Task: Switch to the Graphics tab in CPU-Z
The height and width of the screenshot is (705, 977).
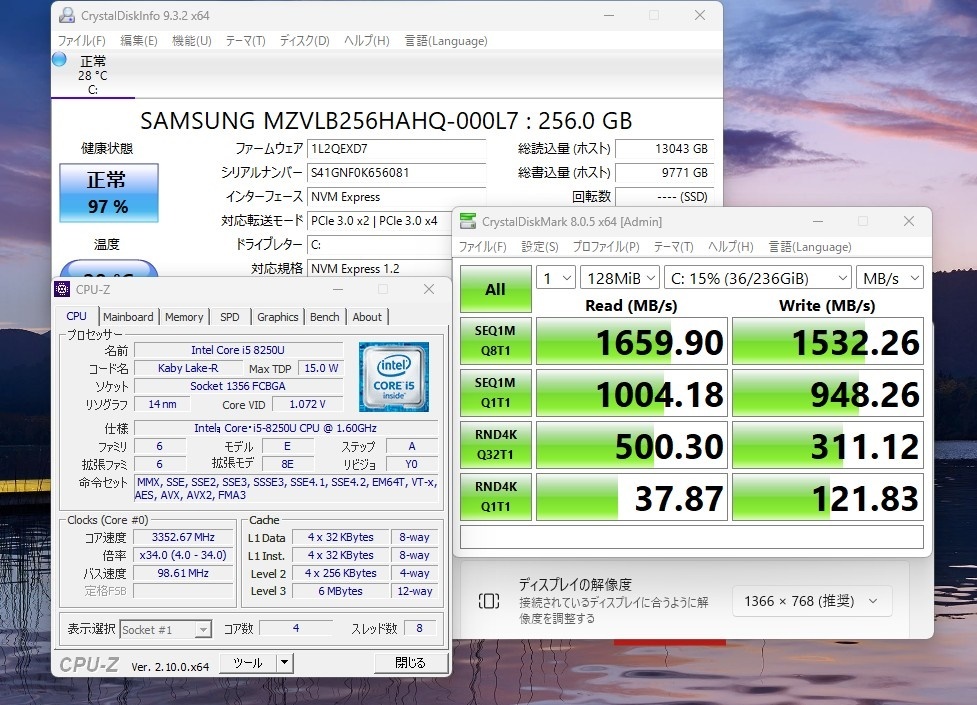Action: click(x=278, y=317)
